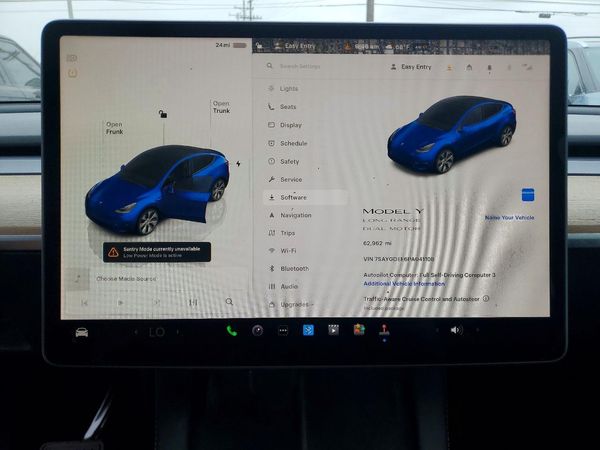Tap the HomeLink house icon
This screenshot has height=450, width=600.
click(469, 68)
